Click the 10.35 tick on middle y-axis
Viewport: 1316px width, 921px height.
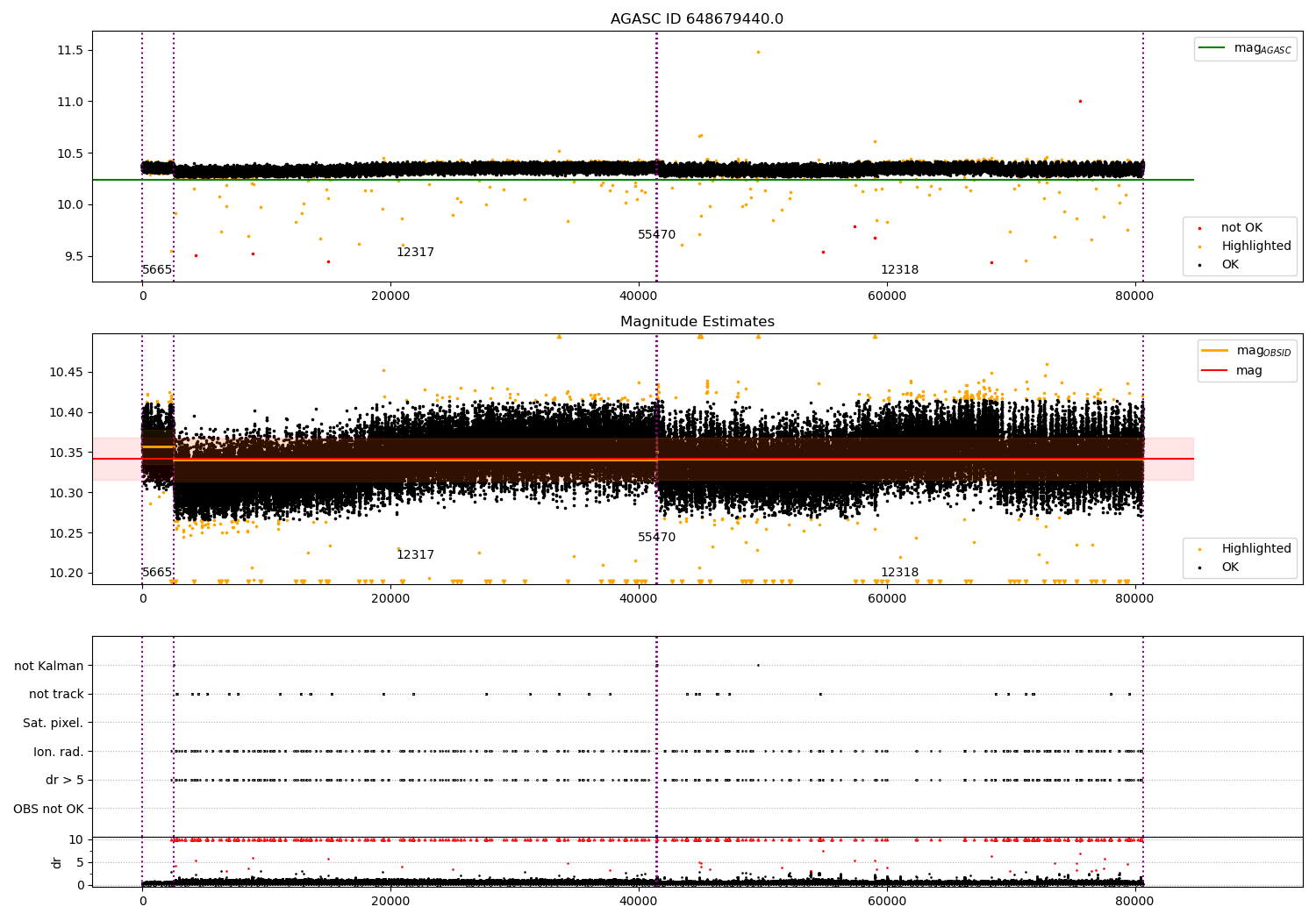pos(67,453)
